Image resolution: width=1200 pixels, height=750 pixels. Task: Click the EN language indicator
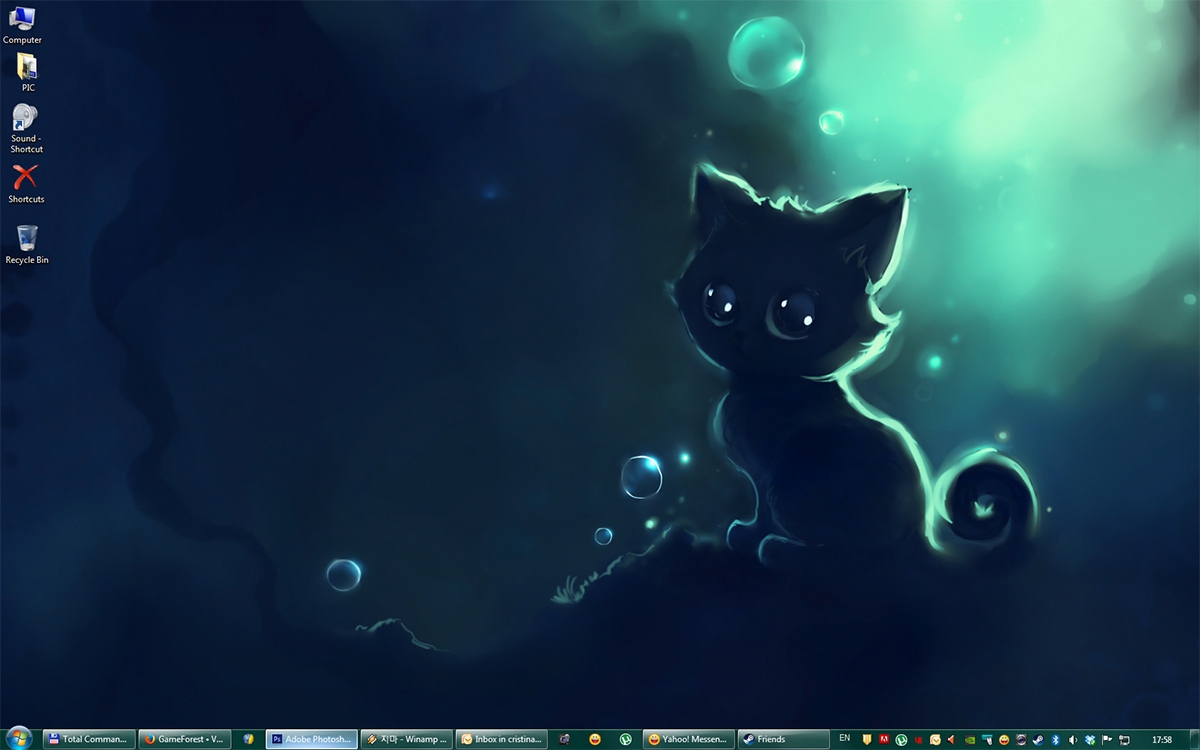845,738
